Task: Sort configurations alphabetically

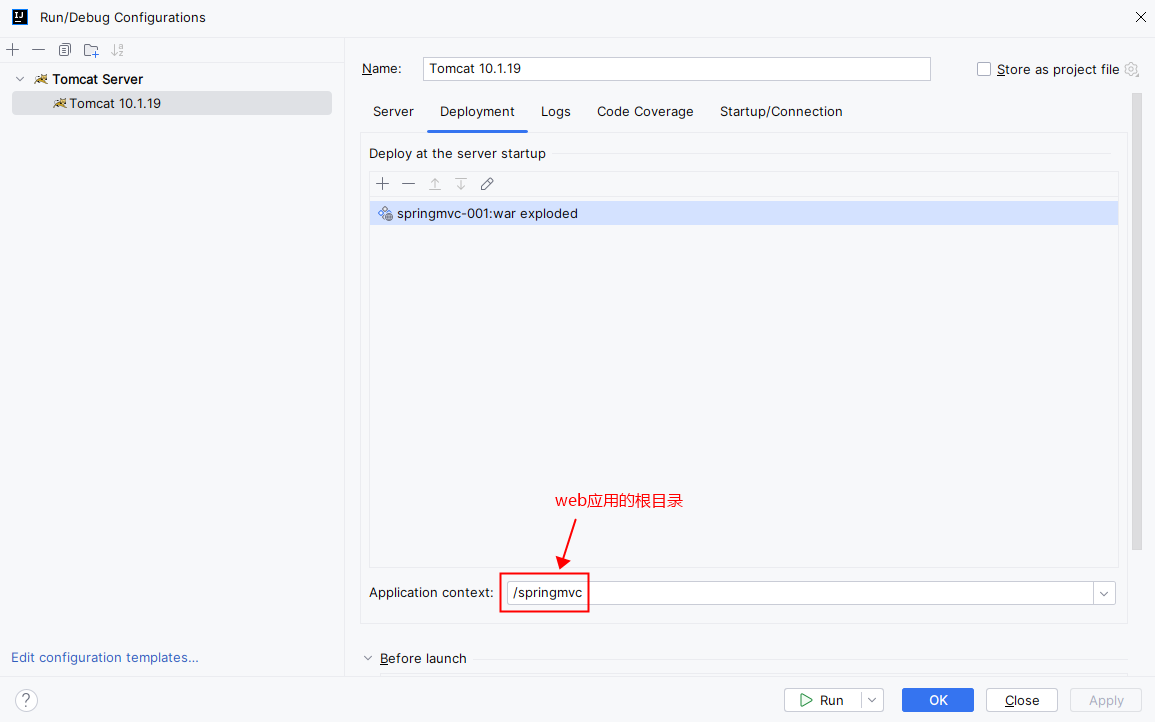Action: point(117,50)
